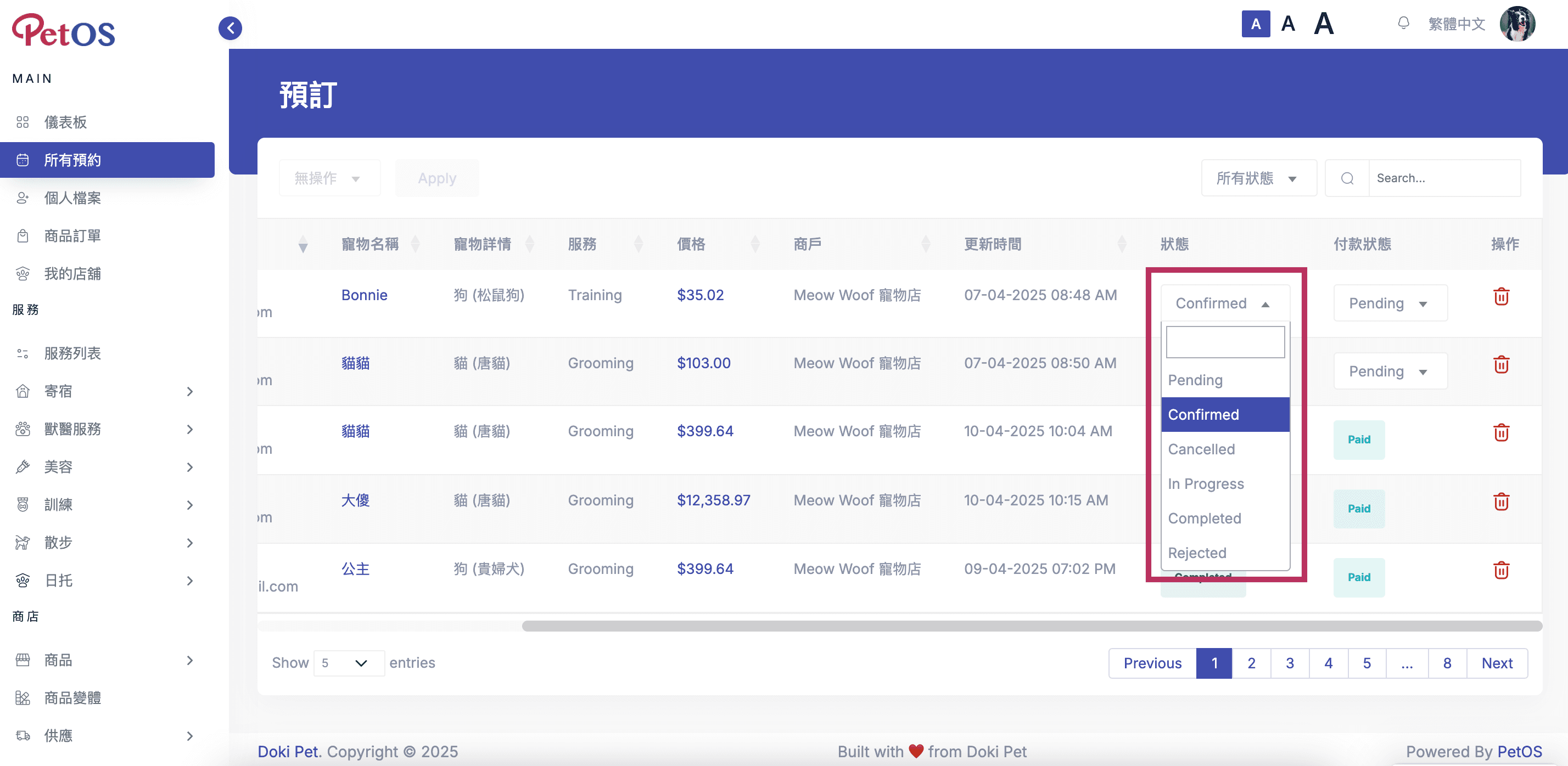Open the Bonnie pet name link
Image resolution: width=1568 pixels, height=766 pixels.
(364, 295)
